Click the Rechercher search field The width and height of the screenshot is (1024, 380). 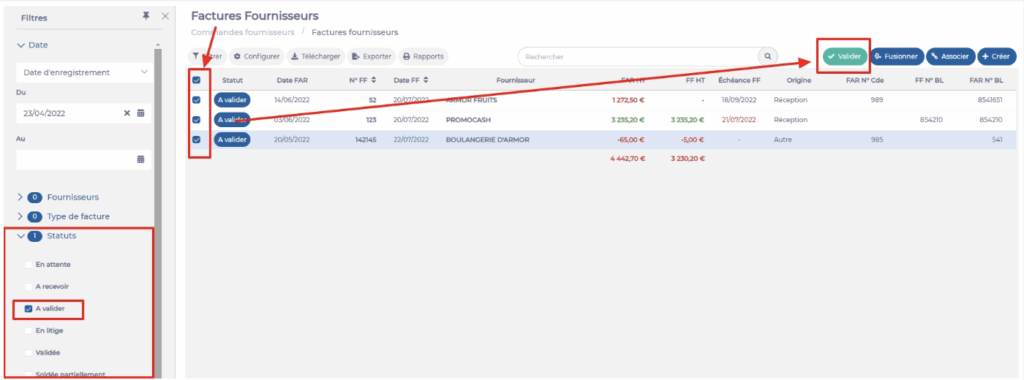pyautogui.click(x=638, y=57)
